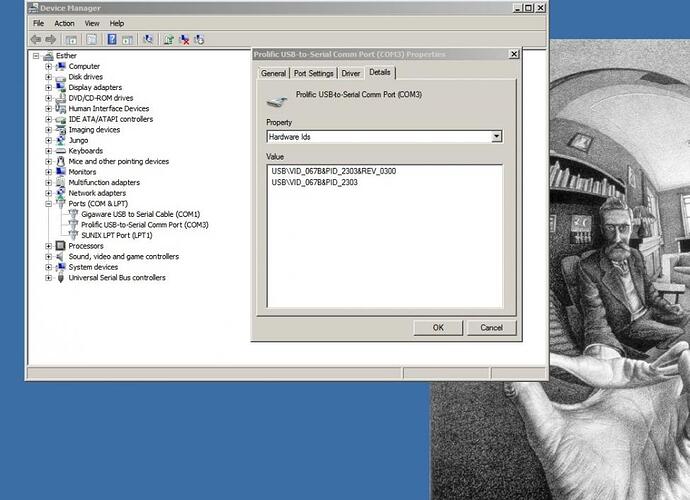
Task: Click the Disk drives icon in tree
Action: click(x=61, y=77)
